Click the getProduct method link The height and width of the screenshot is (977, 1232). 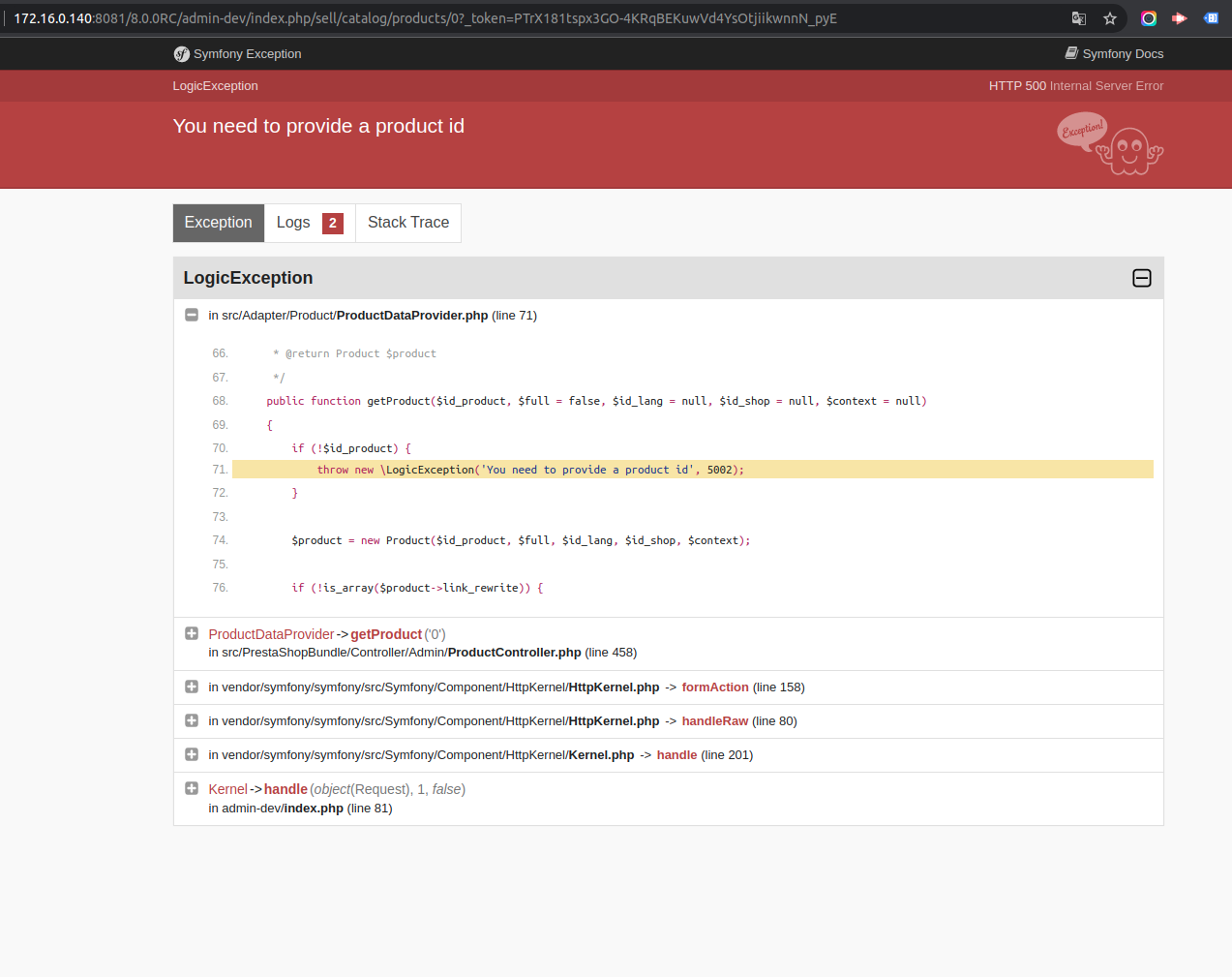pyautogui.click(x=386, y=634)
